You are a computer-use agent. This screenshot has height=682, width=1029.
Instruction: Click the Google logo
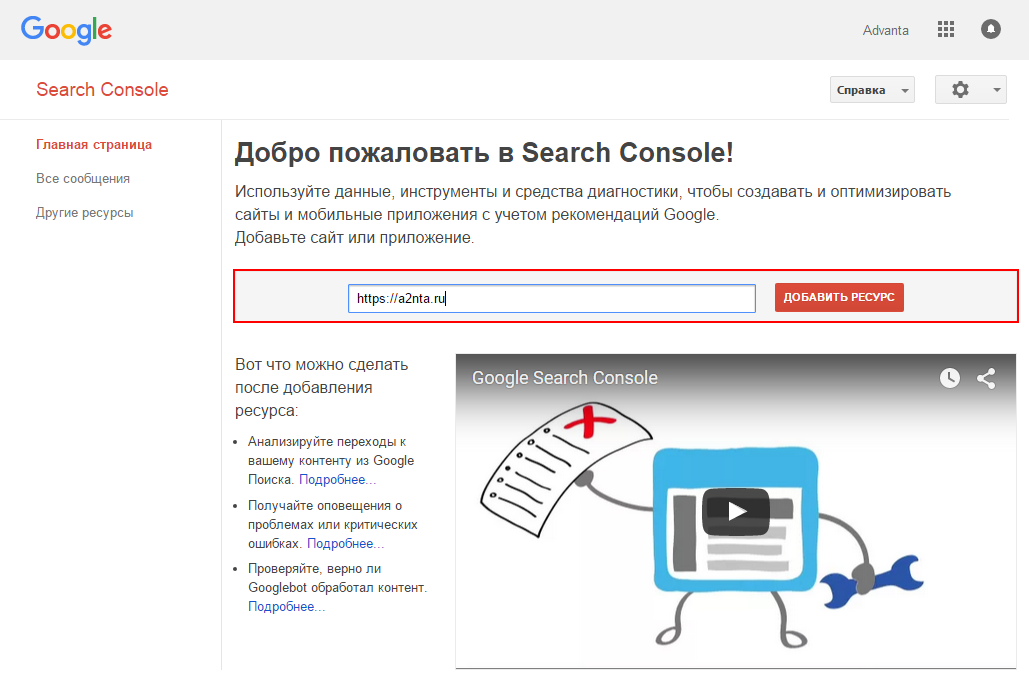click(x=66, y=30)
